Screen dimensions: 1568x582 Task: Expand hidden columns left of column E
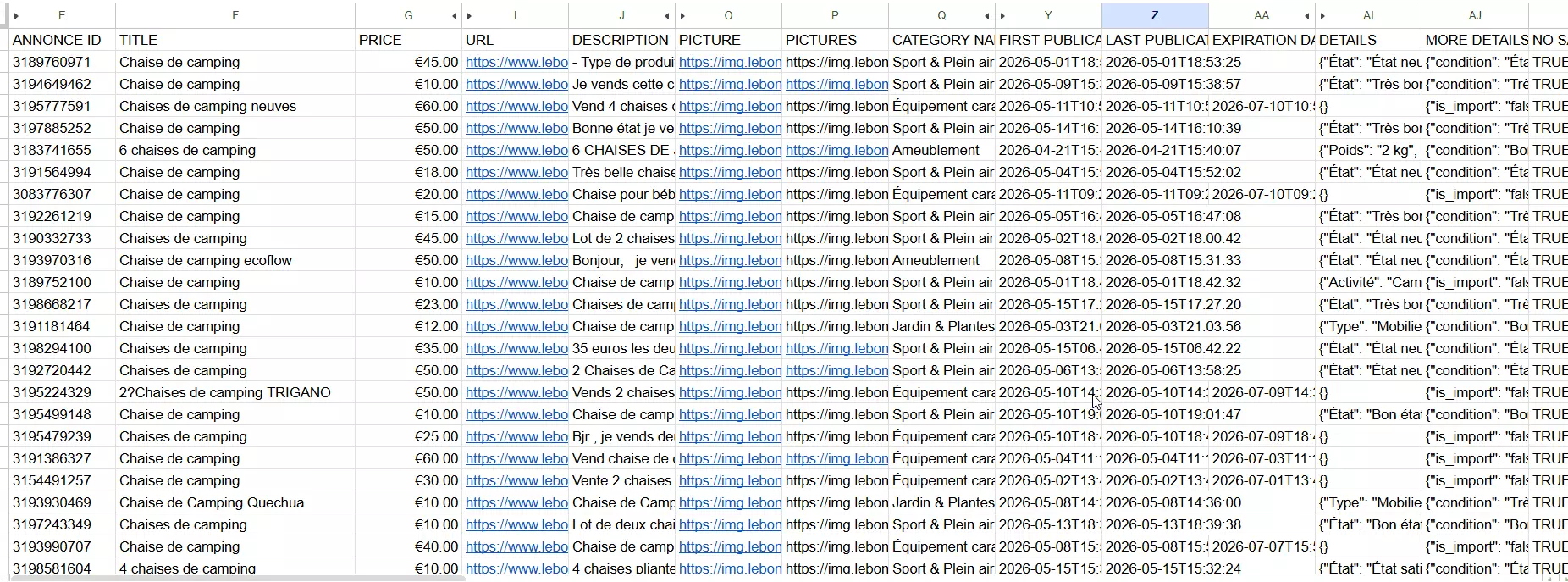tap(16, 16)
